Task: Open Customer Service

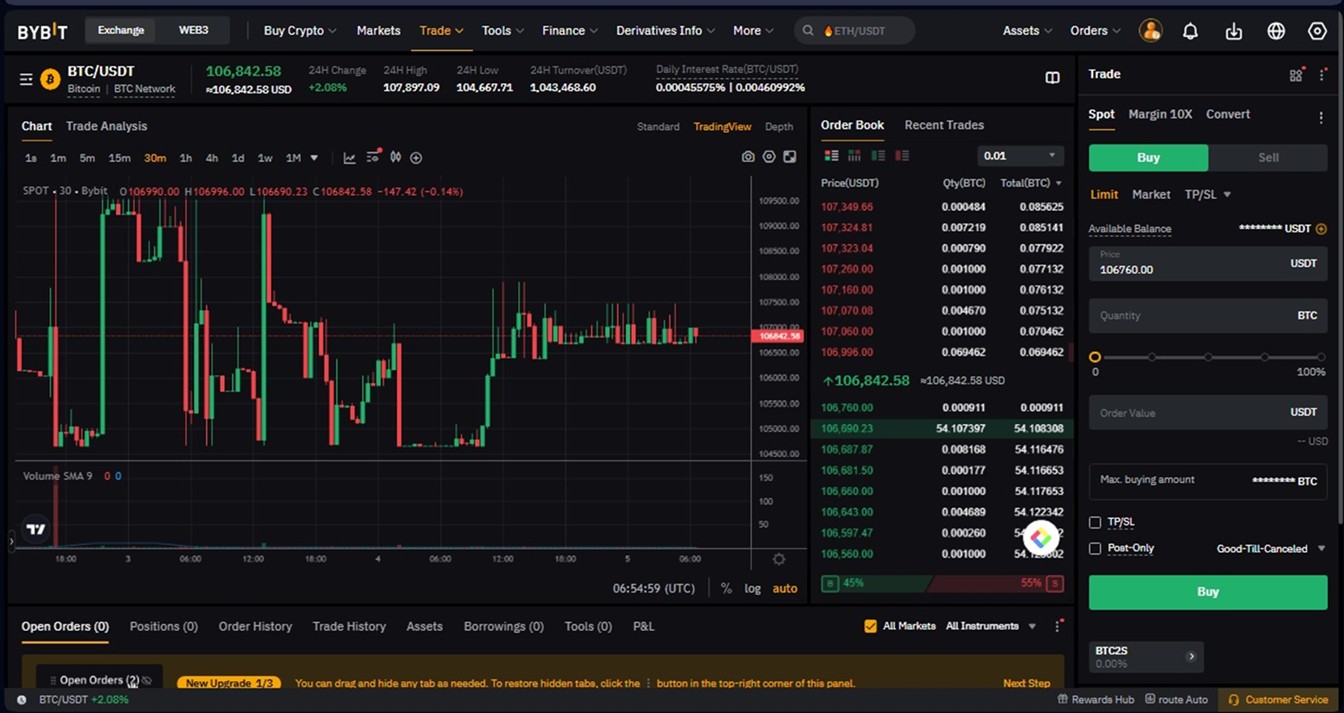Action: pyautogui.click(x=1278, y=700)
